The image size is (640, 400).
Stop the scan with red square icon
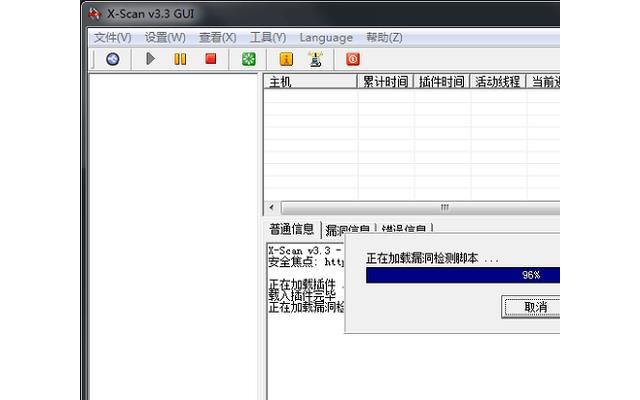point(211,59)
